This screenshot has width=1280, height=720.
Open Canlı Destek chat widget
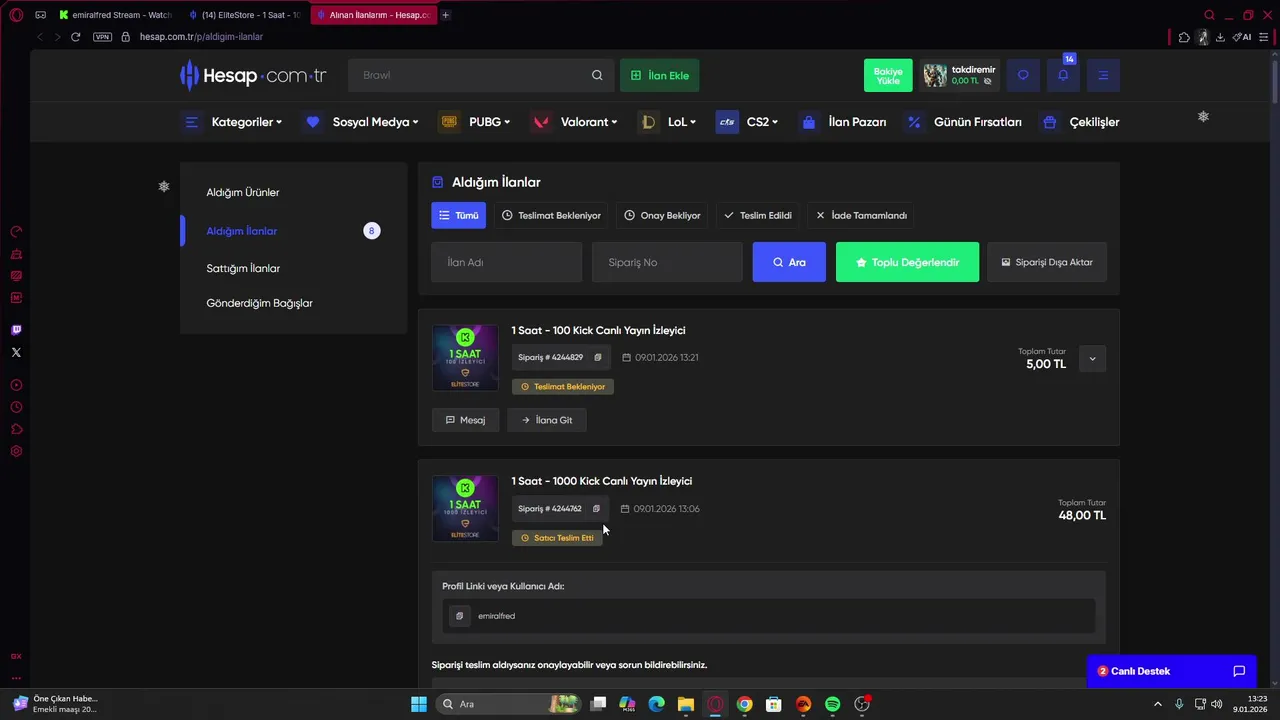[1171, 671]
